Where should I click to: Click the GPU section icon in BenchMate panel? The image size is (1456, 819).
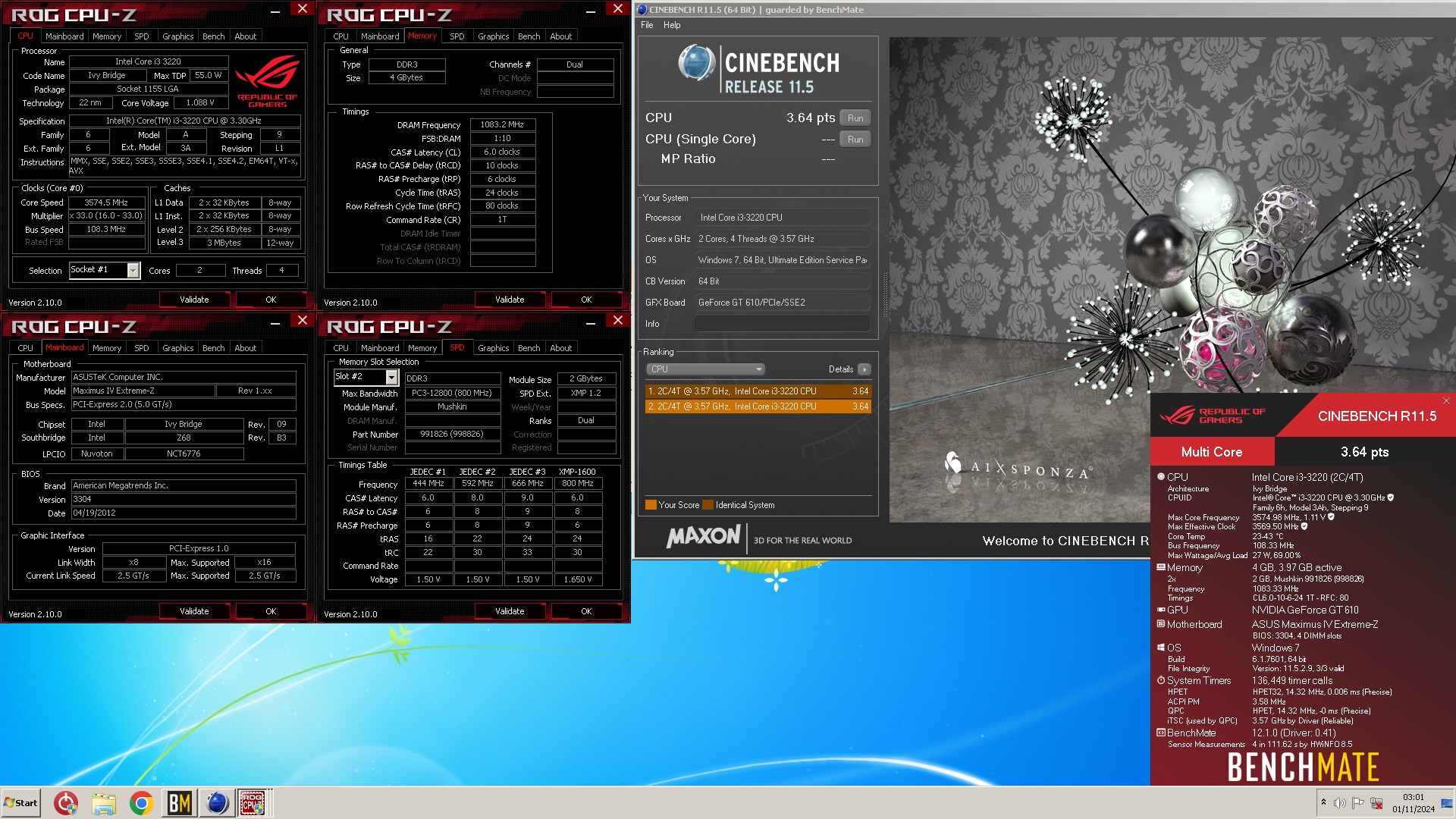1161,610
